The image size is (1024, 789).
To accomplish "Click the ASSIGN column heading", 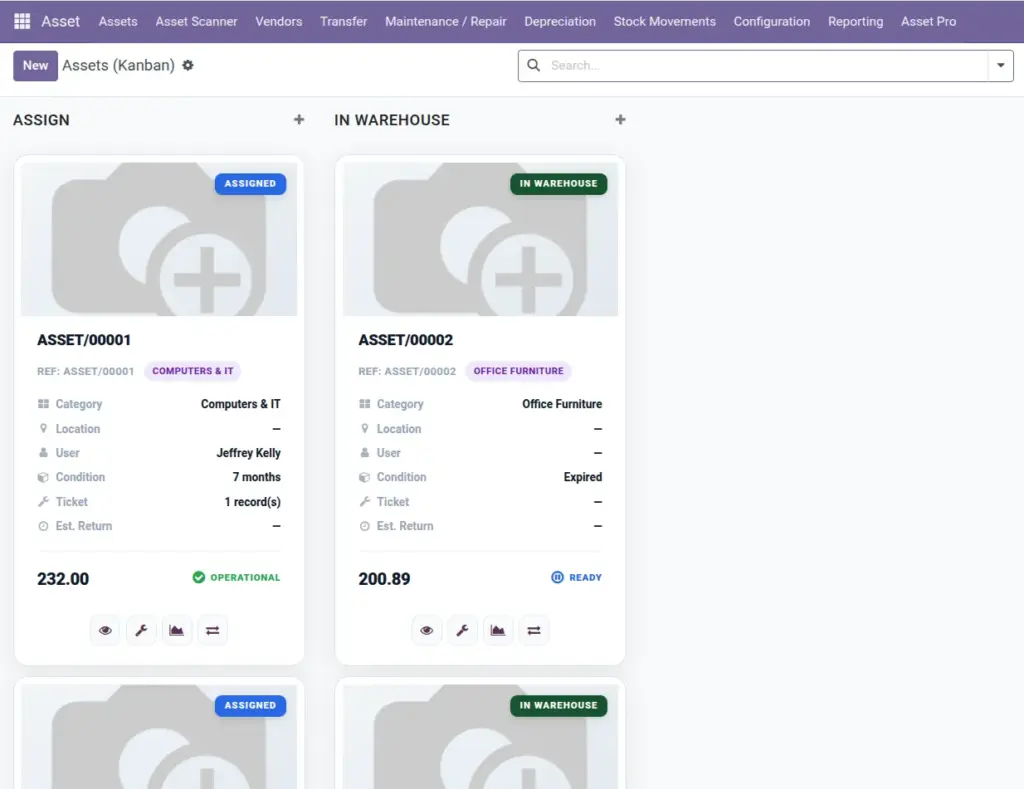I will [41, 120].
